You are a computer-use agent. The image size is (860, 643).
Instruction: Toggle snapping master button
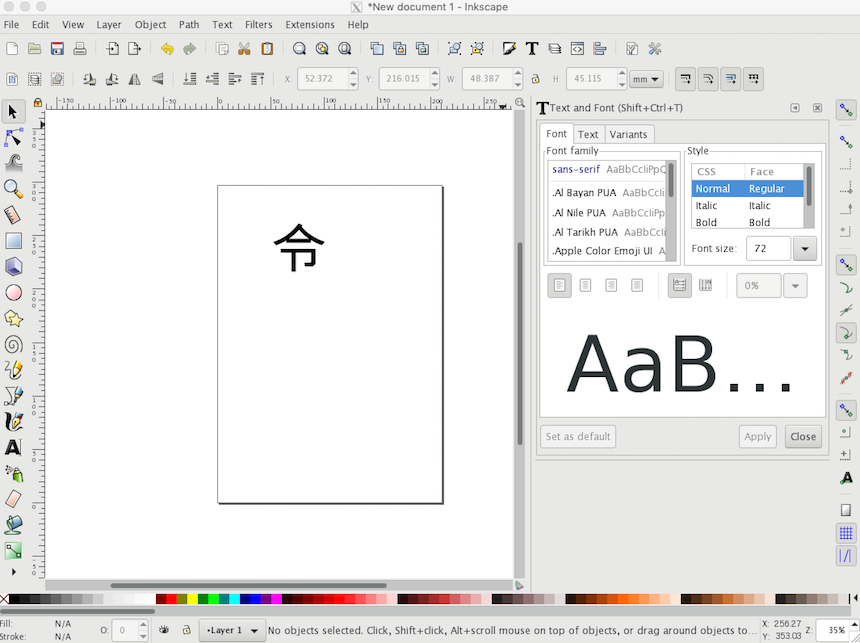pos(846,110)
